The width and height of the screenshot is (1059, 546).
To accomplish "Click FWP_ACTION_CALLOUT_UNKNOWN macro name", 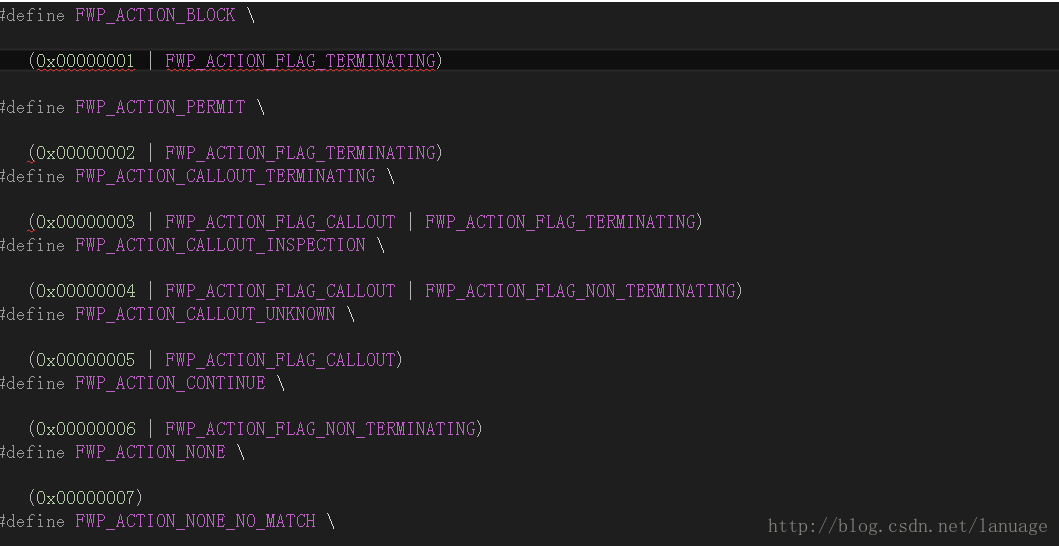I will pos(205,314).
